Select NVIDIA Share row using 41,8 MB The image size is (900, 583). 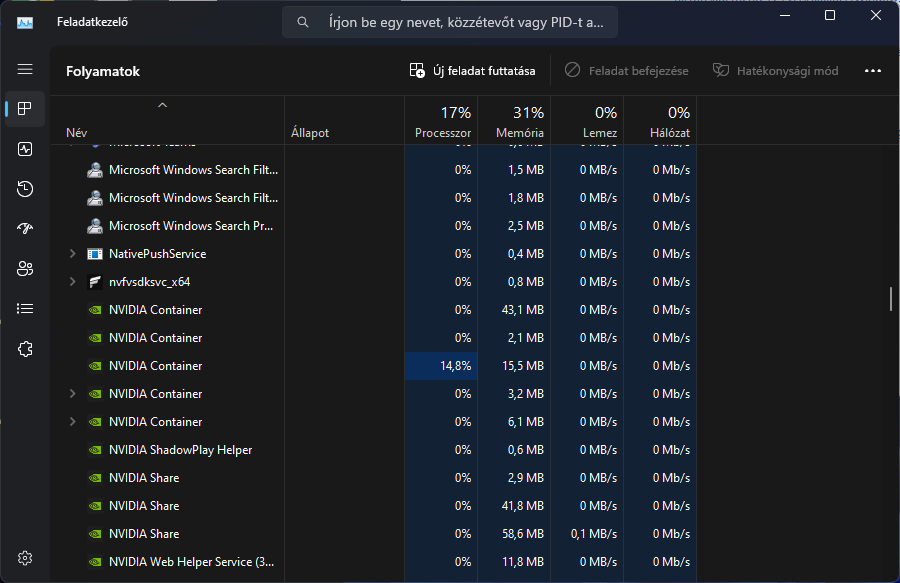pos(374,506)
